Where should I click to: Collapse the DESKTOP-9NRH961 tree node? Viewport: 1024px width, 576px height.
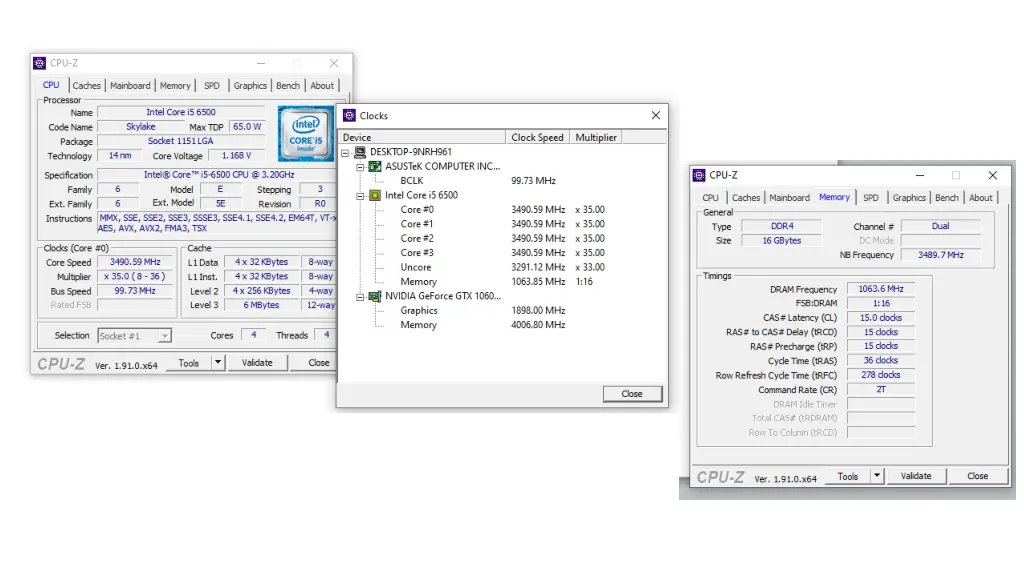pyautogui.click(x=345, y=153)
